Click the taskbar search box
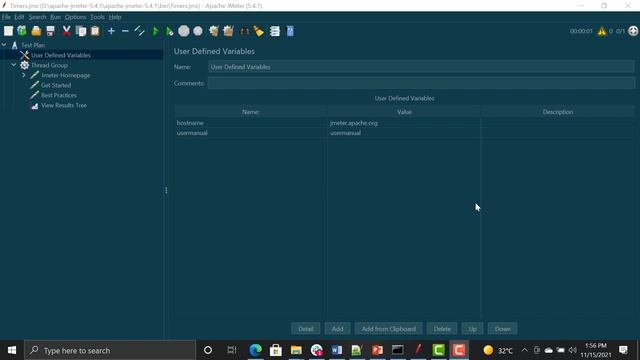Screen dimensions: 640x360 click(x=110, y=350)
